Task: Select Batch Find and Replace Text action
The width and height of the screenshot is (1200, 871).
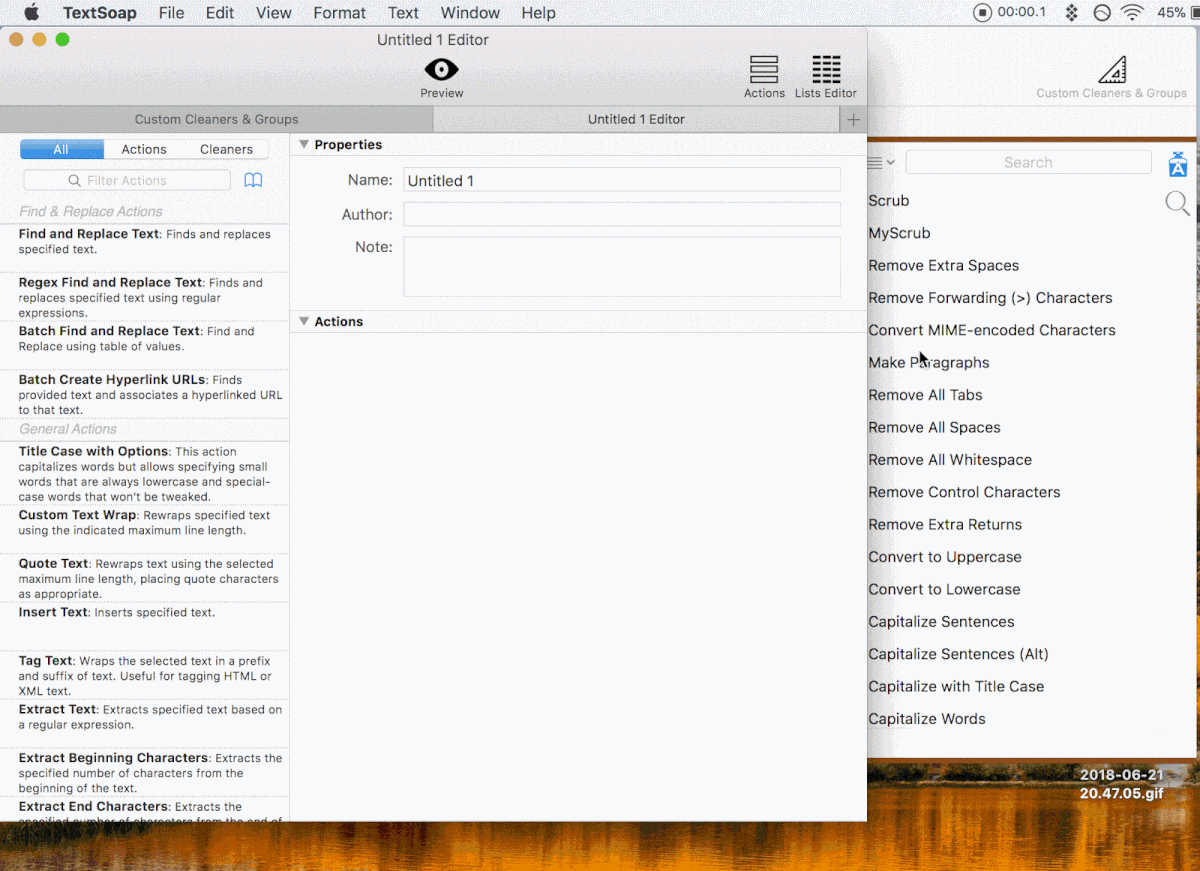Action: coord(144,345)
